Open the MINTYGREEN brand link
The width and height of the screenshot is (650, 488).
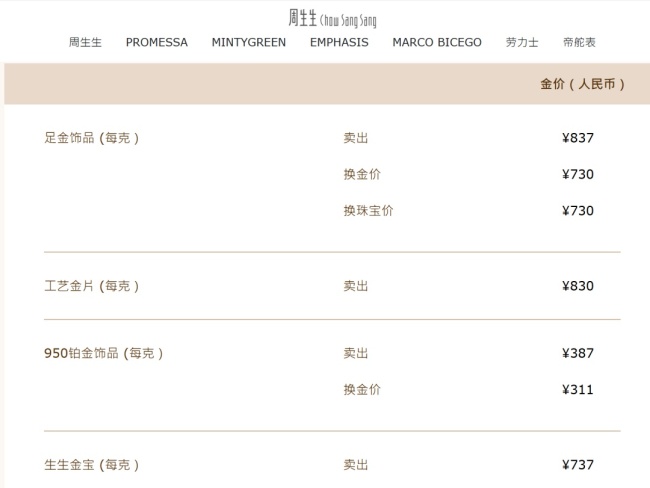[x=248, y=43]
